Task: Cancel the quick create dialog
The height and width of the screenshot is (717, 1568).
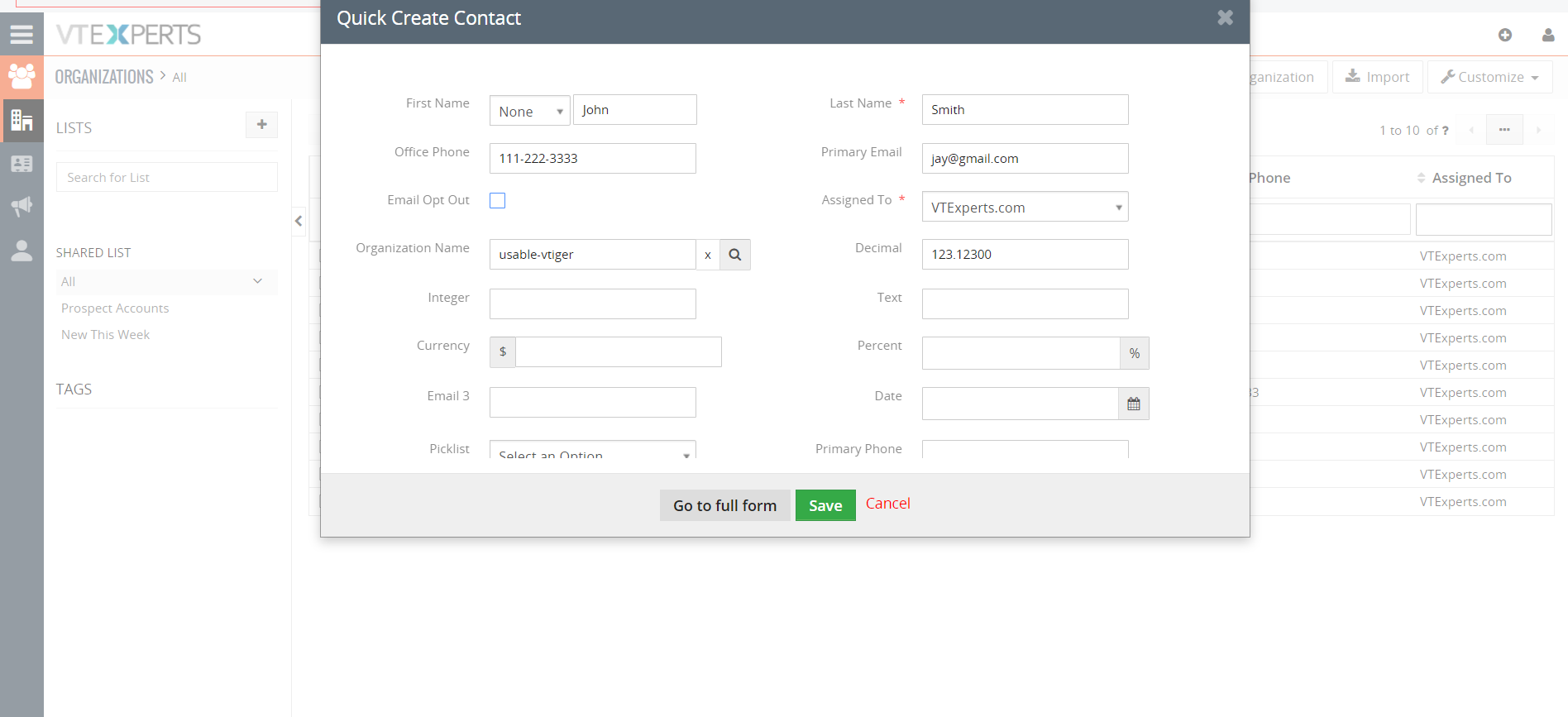Action: pos(888,504)
